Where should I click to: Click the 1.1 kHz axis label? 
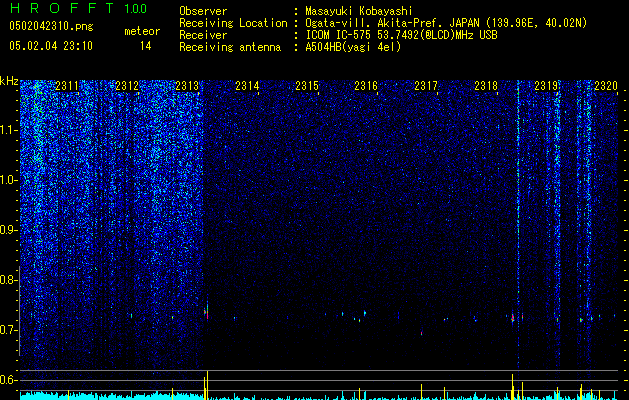tap(8, 130)
